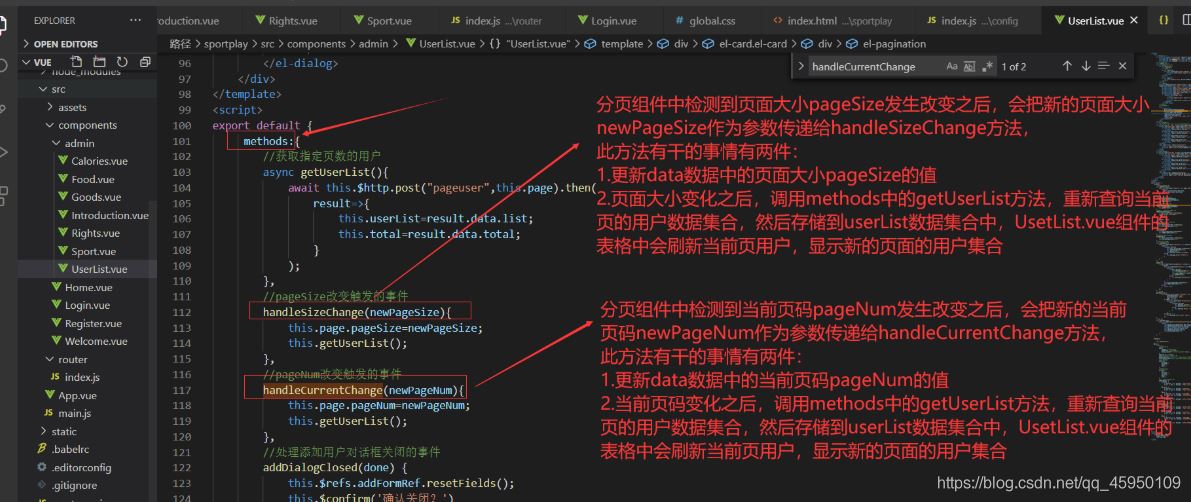1191x502 pixels.
Task: Toggle regular expression search option
Action: pyautogui.click(x=987, y=67)
